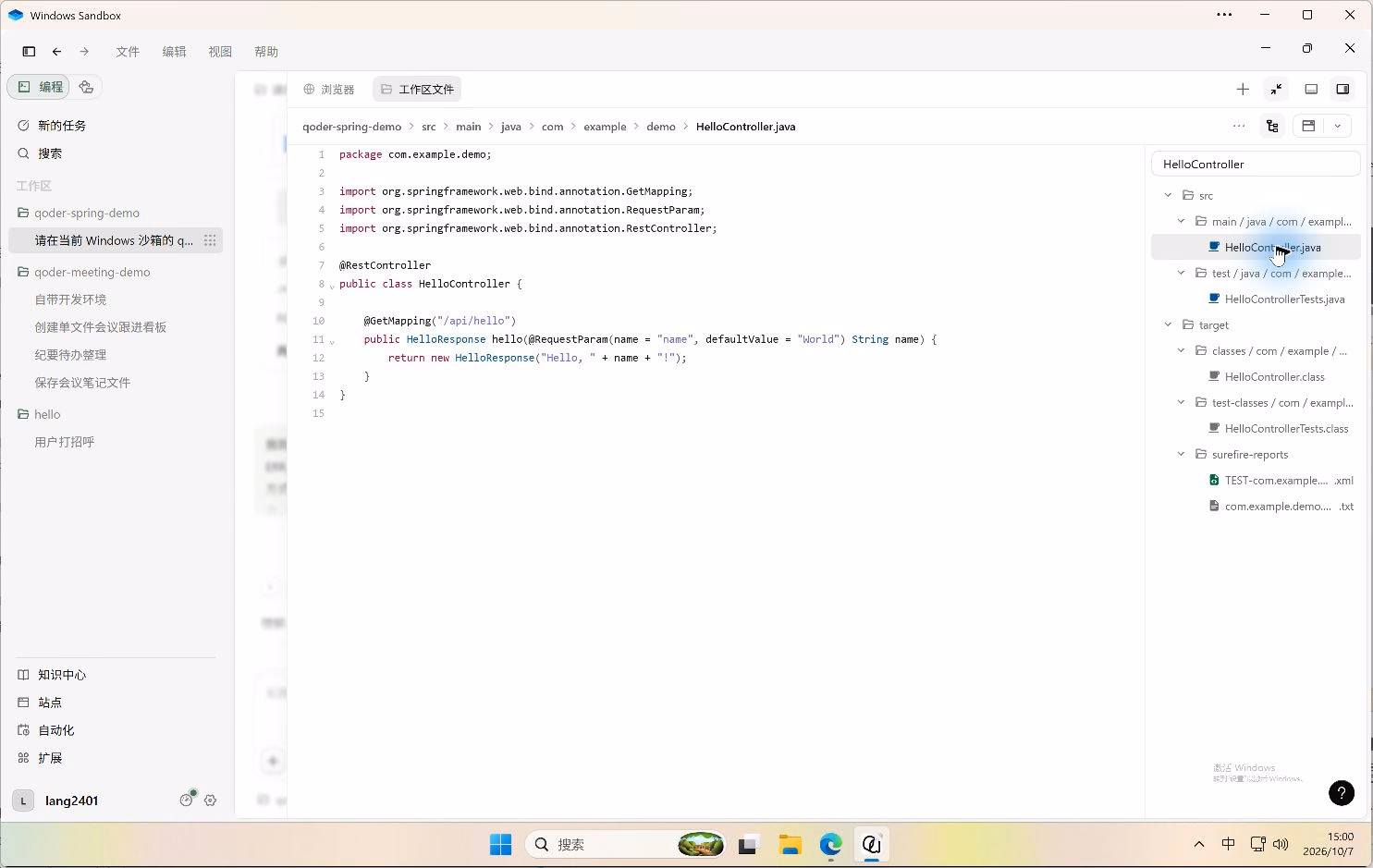Fold the class block at line 8
Viewport: 1373px width, 868px height.
coord(332,286)
